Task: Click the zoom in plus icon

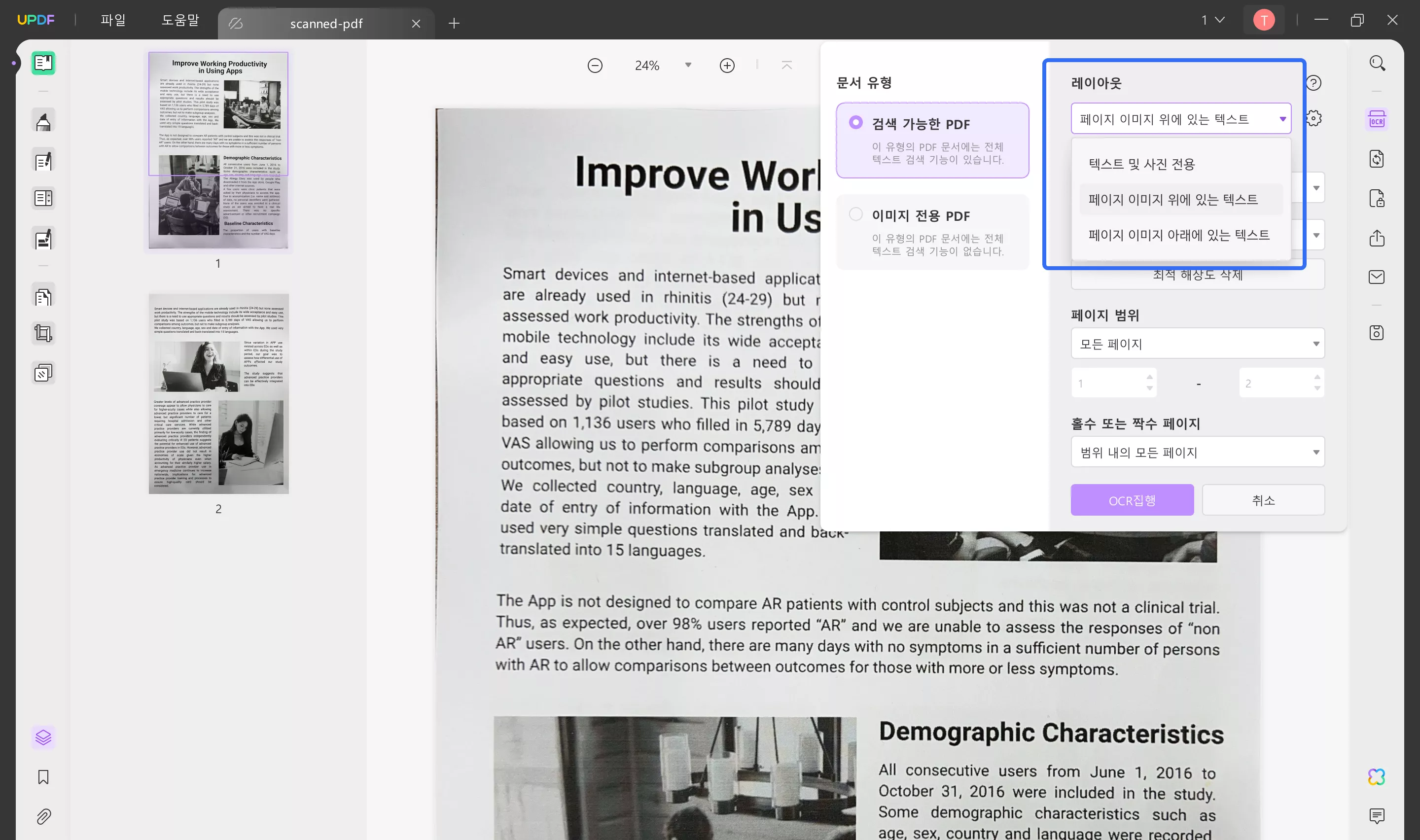Action: point(727,66)
